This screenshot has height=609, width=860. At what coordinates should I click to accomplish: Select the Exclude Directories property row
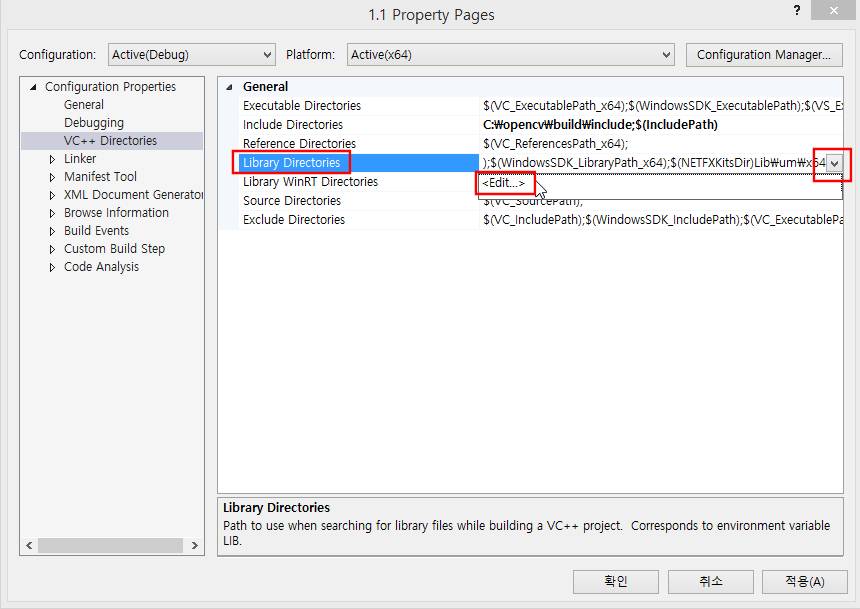293,220
